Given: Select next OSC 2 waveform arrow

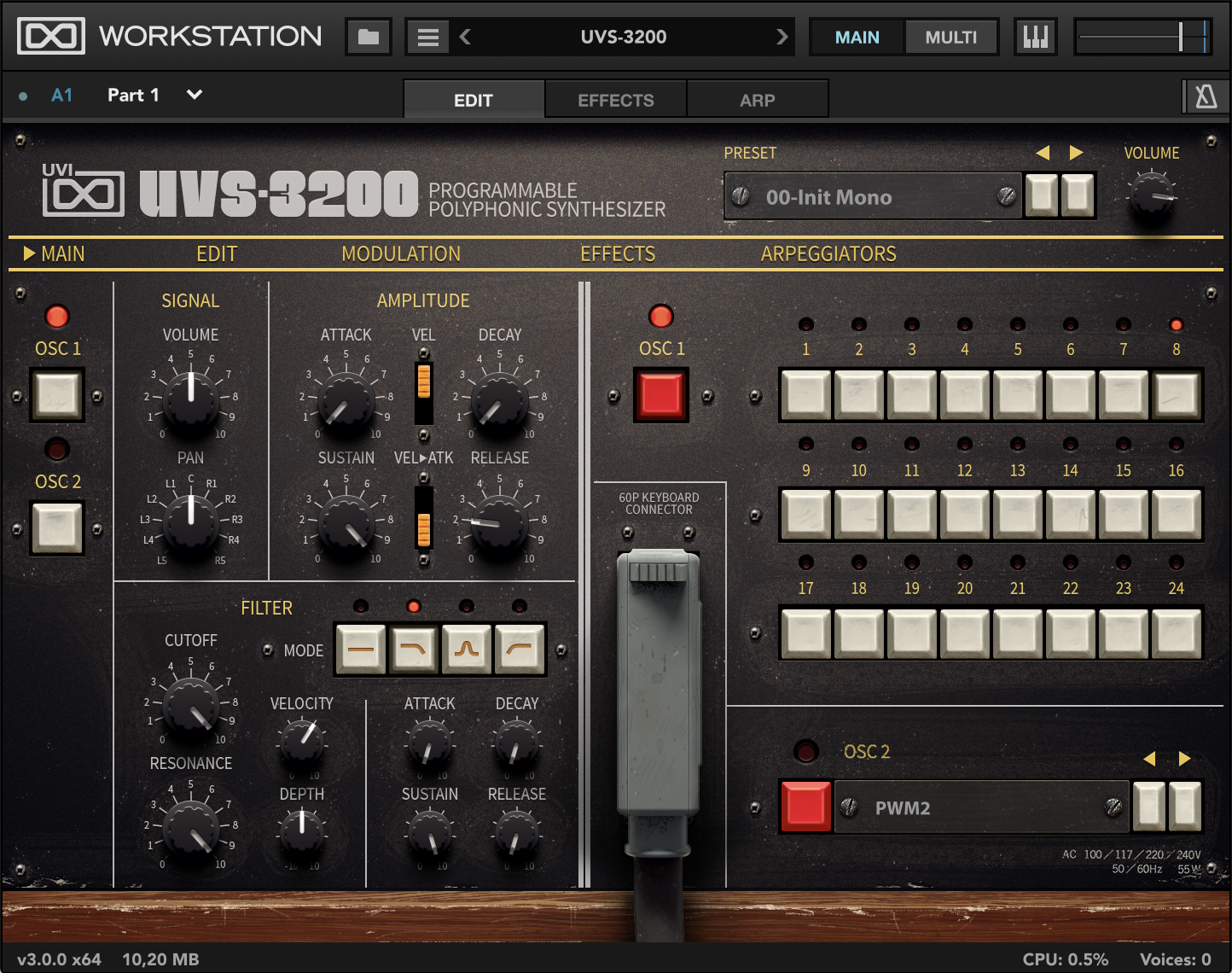Looking at the screenshot, I should 1184,759.
